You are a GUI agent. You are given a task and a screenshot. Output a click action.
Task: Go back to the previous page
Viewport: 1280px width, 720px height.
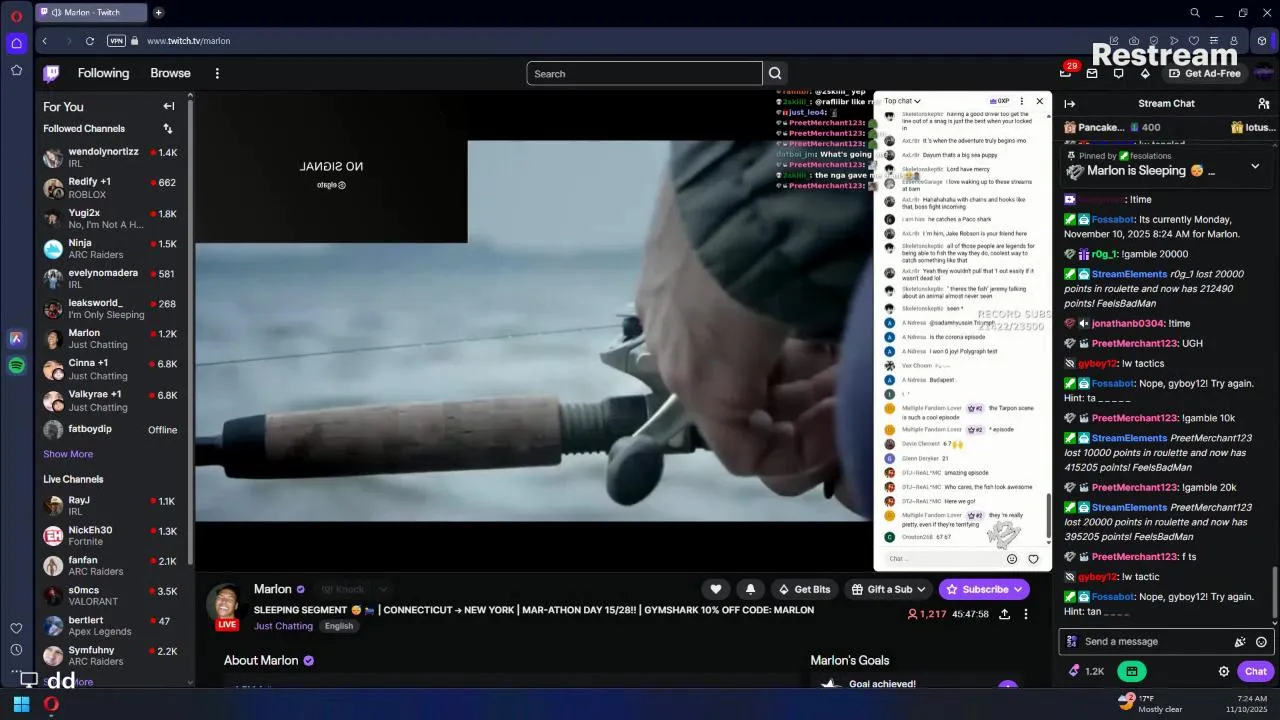(x=45, y=41)
